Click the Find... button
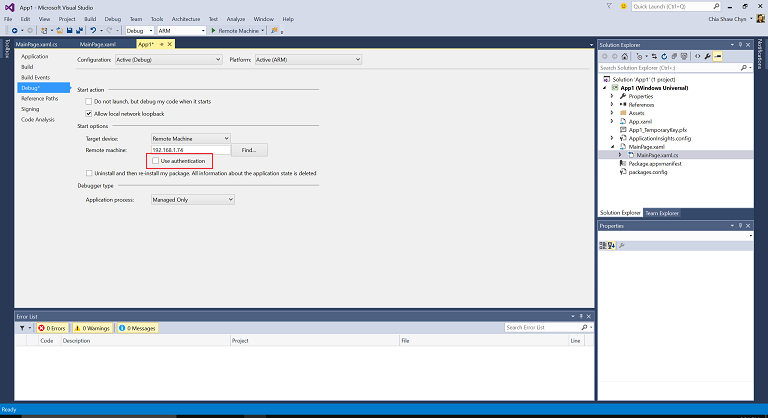The height and width of the screenshot is (418, 768). (249, 150)
